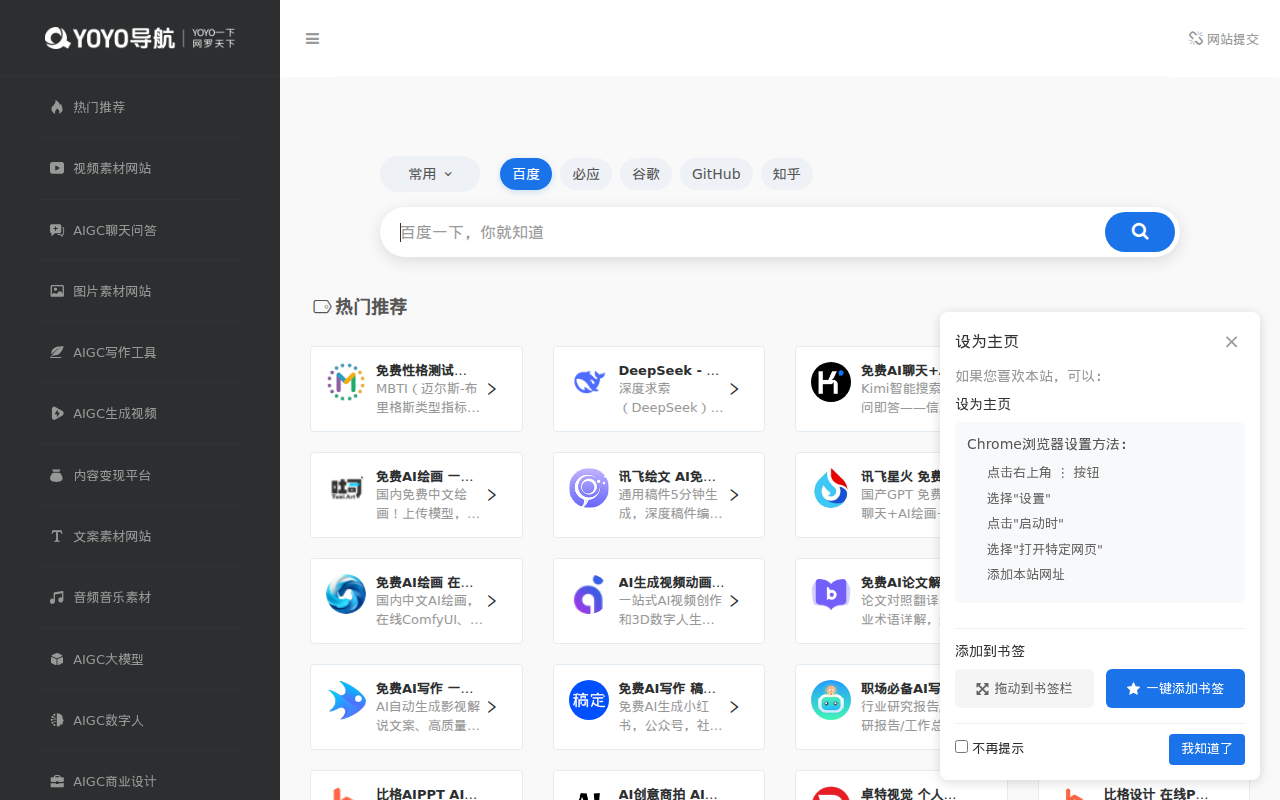
Task: Select the 必应 search engine
Action: pos(586,174)
